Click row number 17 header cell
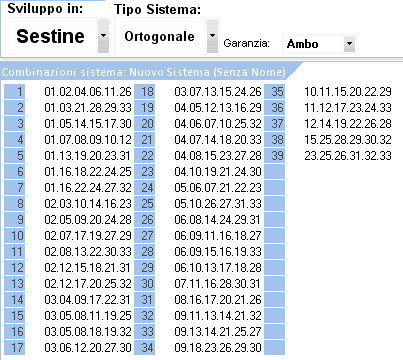 tap(15, 347)
